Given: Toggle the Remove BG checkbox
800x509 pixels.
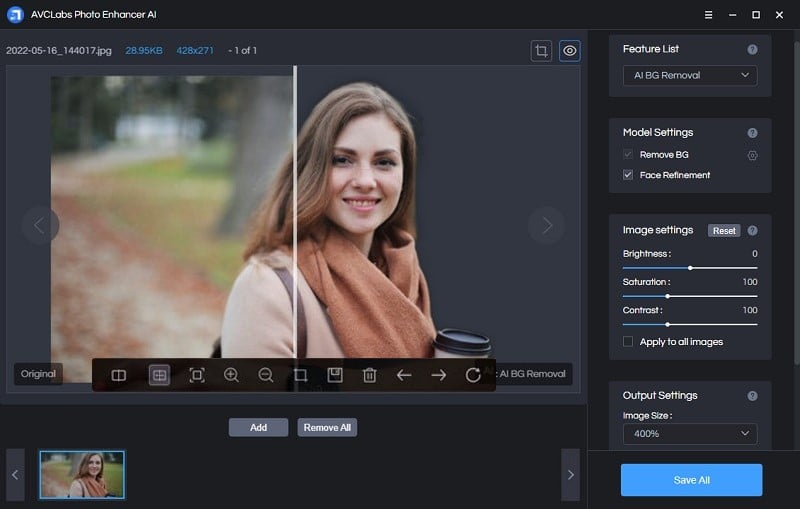Looking at the screenshot, I should pyautogui.click(x=628, y=155).
